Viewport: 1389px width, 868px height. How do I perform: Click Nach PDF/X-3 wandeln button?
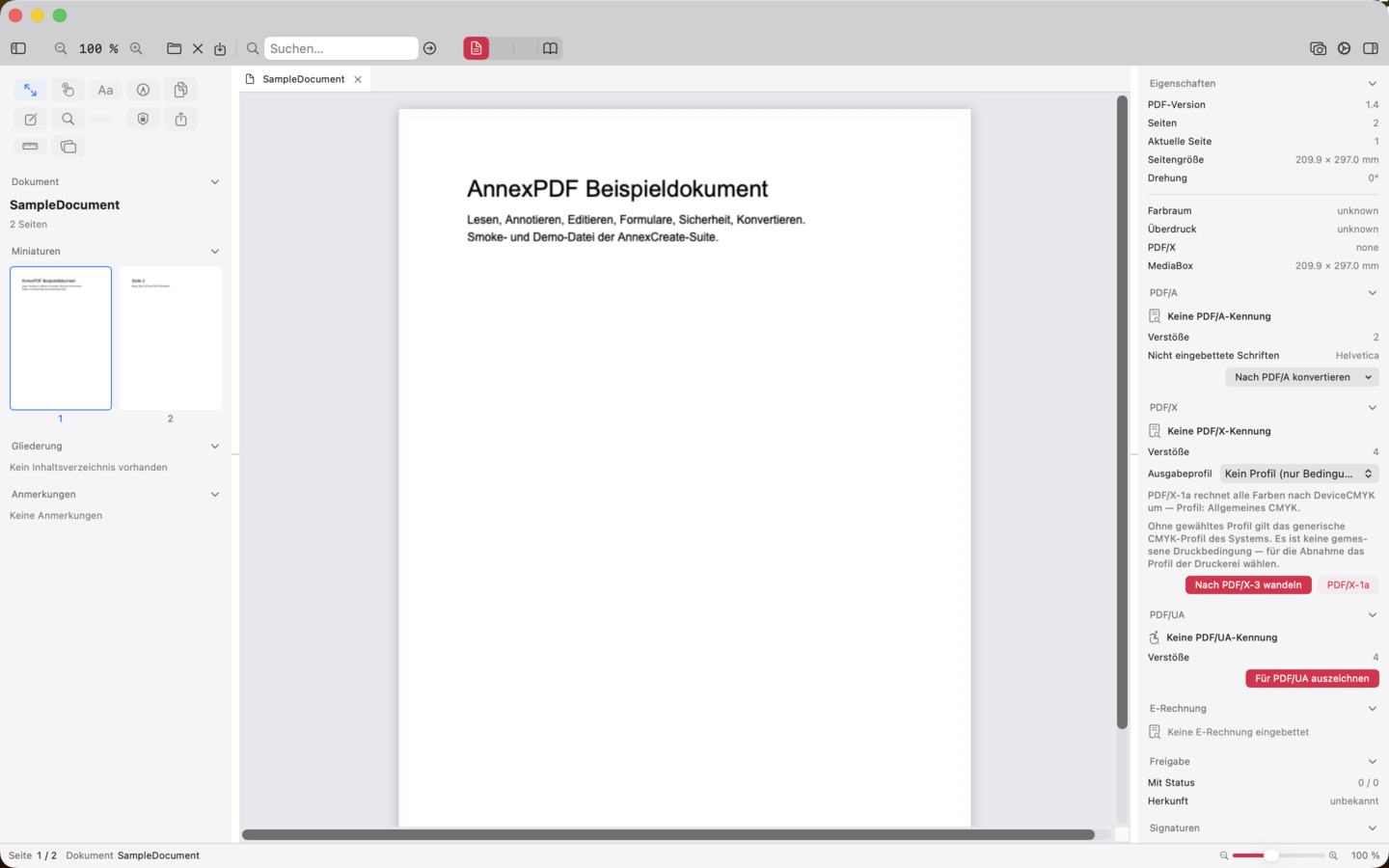(x=1248, y=584)
